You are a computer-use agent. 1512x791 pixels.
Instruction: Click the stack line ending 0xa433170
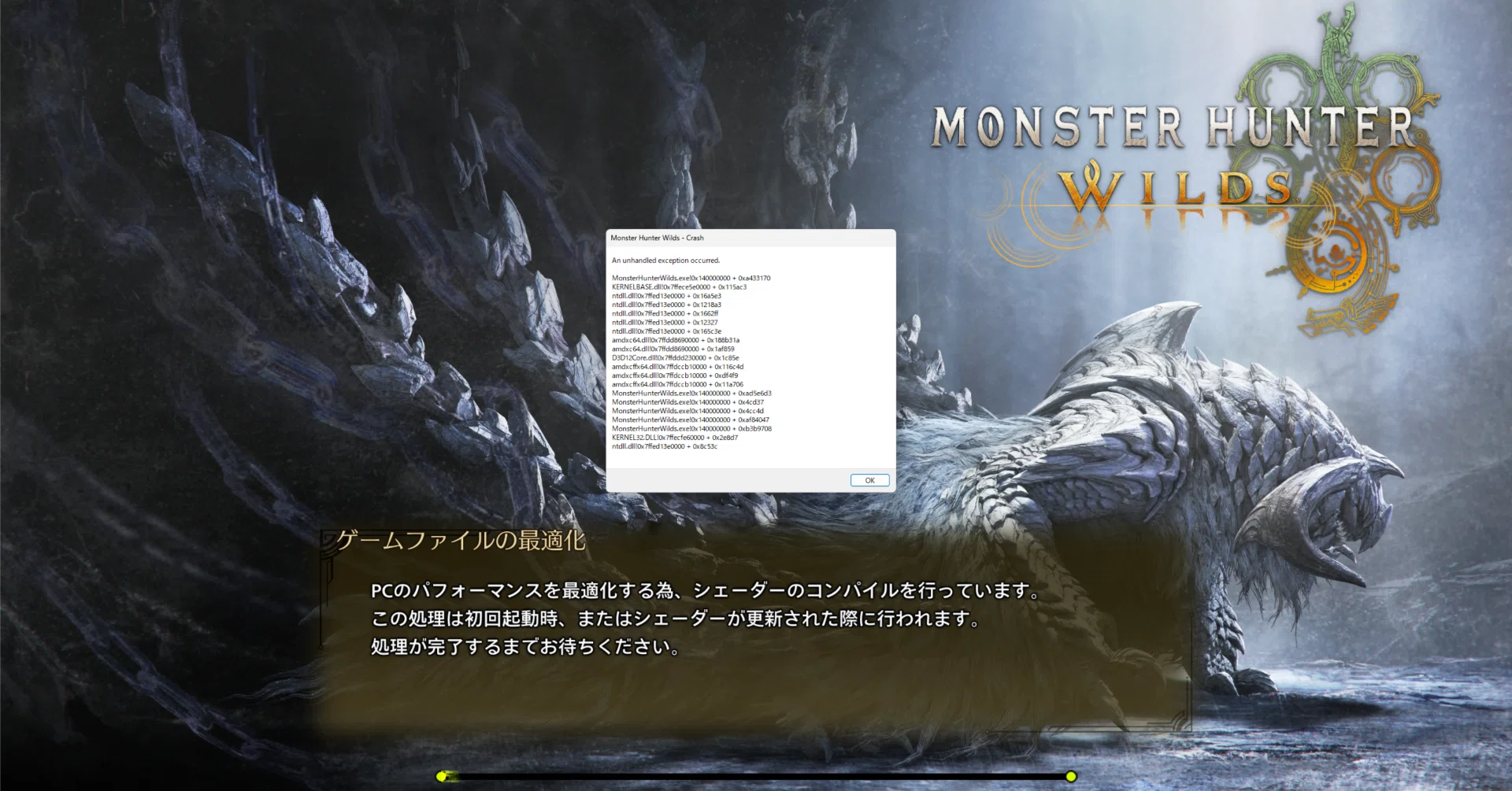pyautogui.click(x=691, y=278)
